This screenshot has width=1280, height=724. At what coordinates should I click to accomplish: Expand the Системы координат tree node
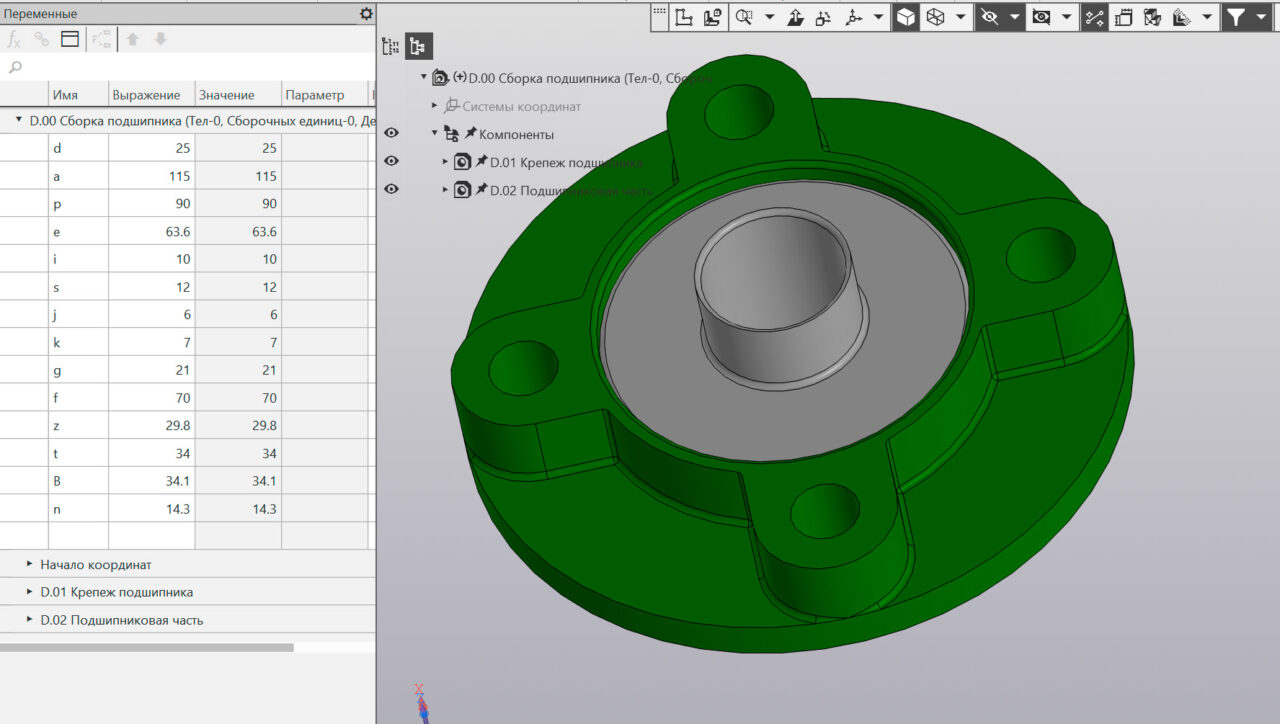(435, 106)
